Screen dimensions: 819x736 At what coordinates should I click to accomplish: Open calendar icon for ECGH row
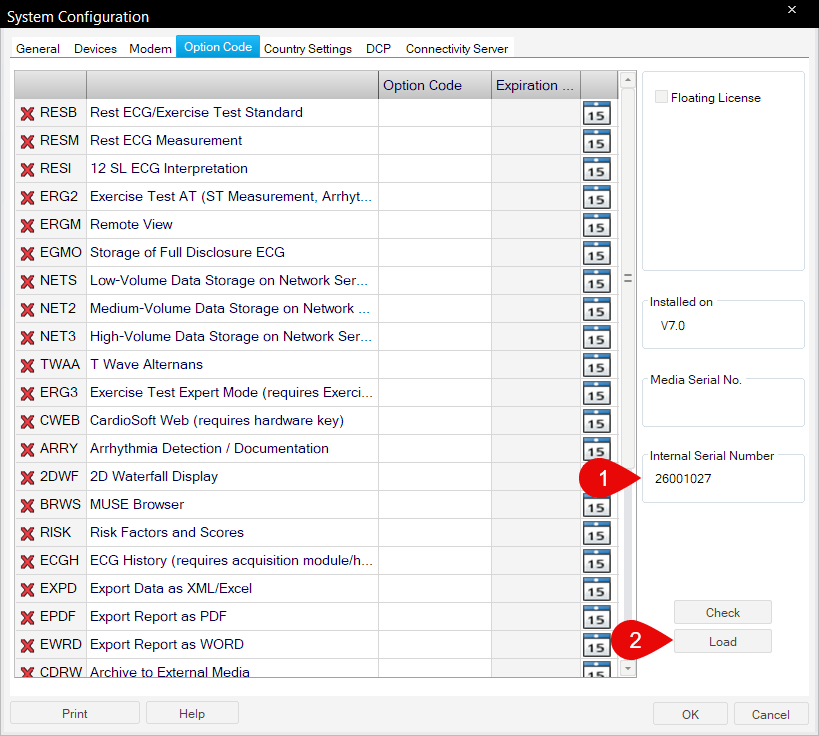point(596,561)
